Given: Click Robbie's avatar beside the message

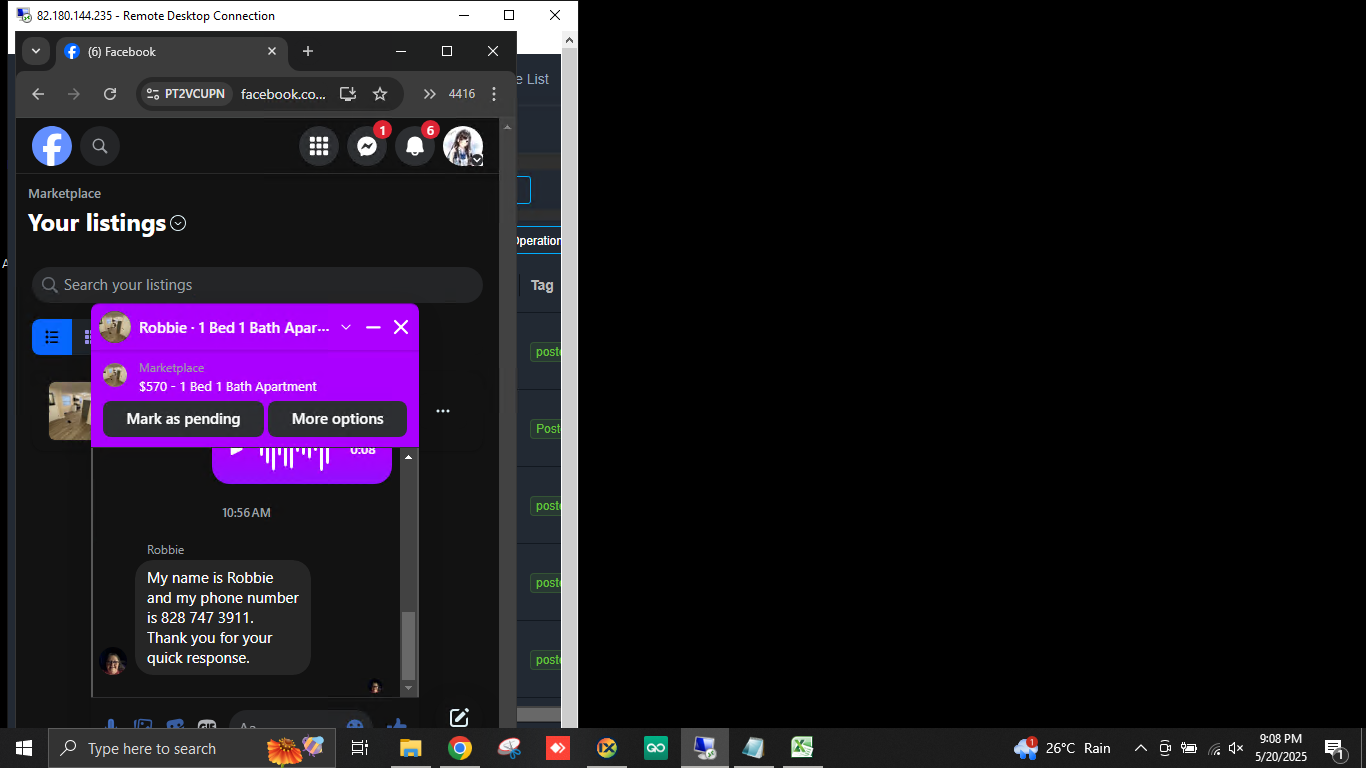Looking at the screenshot, I should point(113,661).
